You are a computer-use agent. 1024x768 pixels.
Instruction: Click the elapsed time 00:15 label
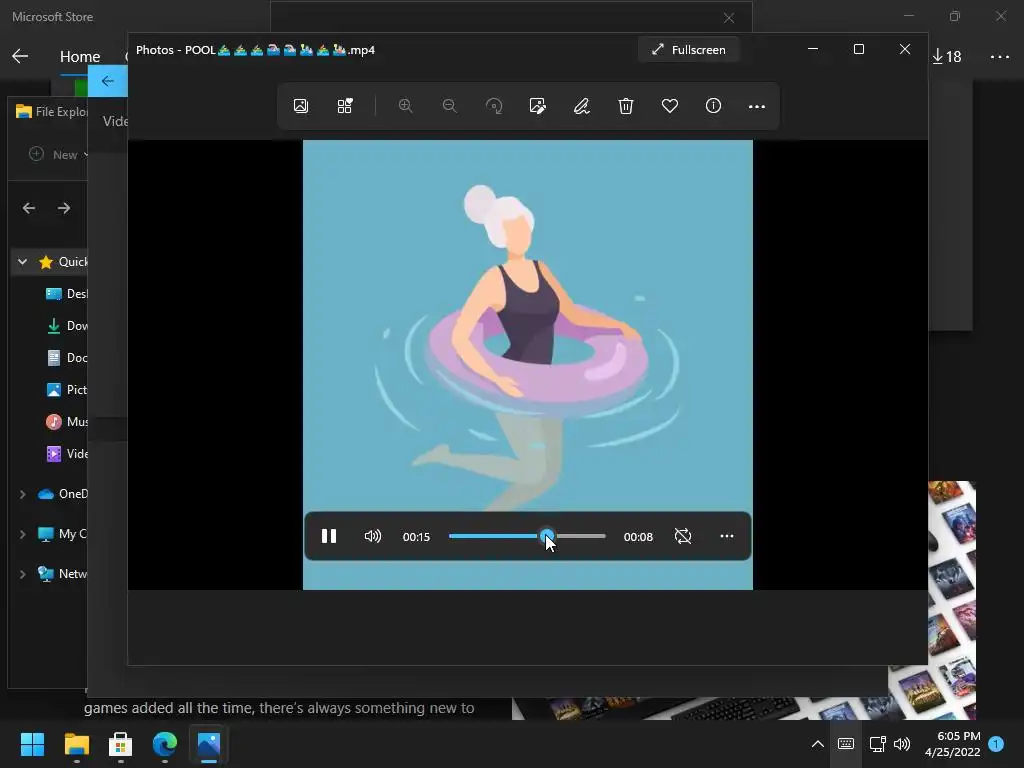pyautogui.click(x=416, y=537)
